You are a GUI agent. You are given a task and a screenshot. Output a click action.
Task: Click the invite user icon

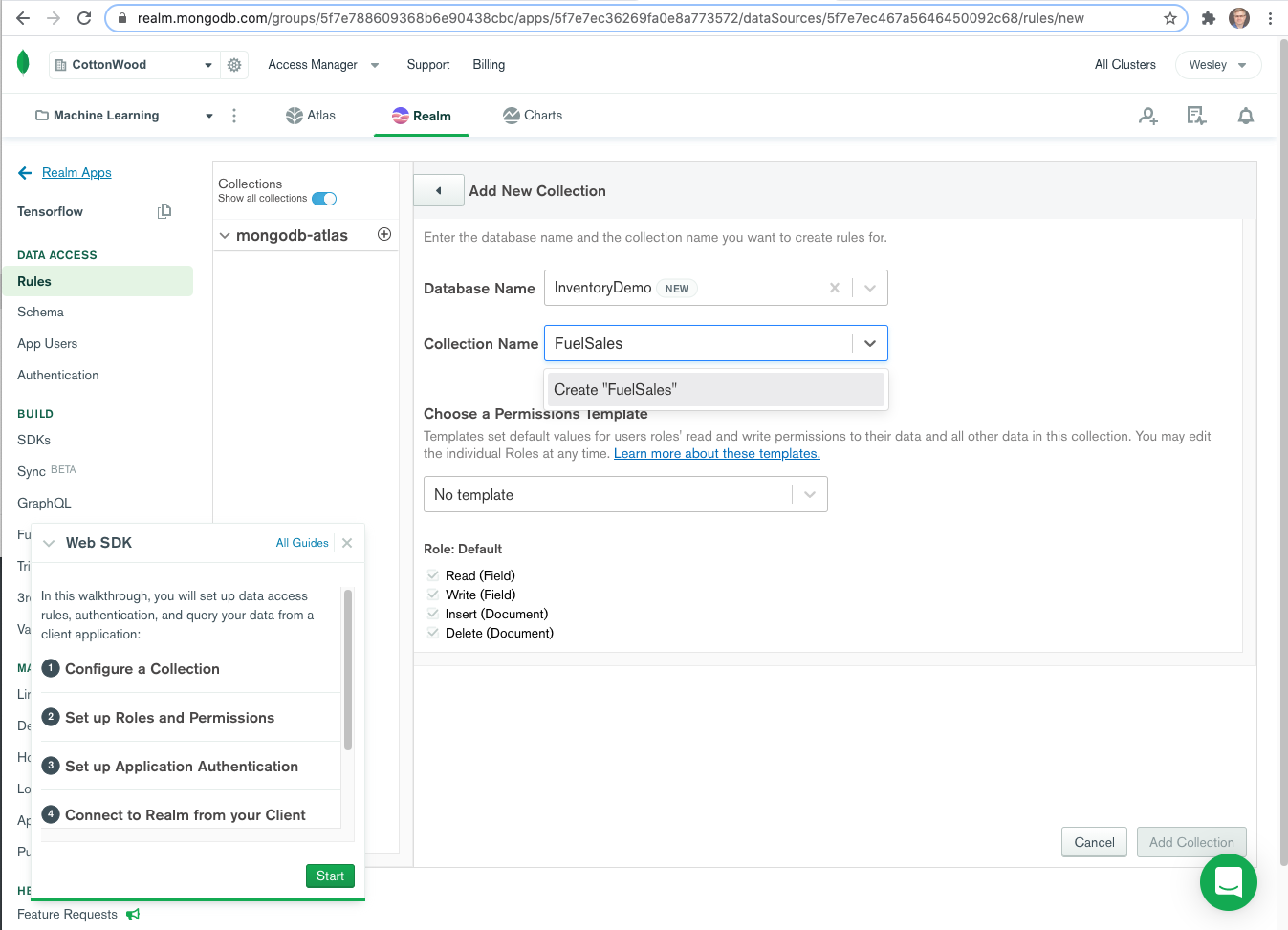click(1148, 116)
